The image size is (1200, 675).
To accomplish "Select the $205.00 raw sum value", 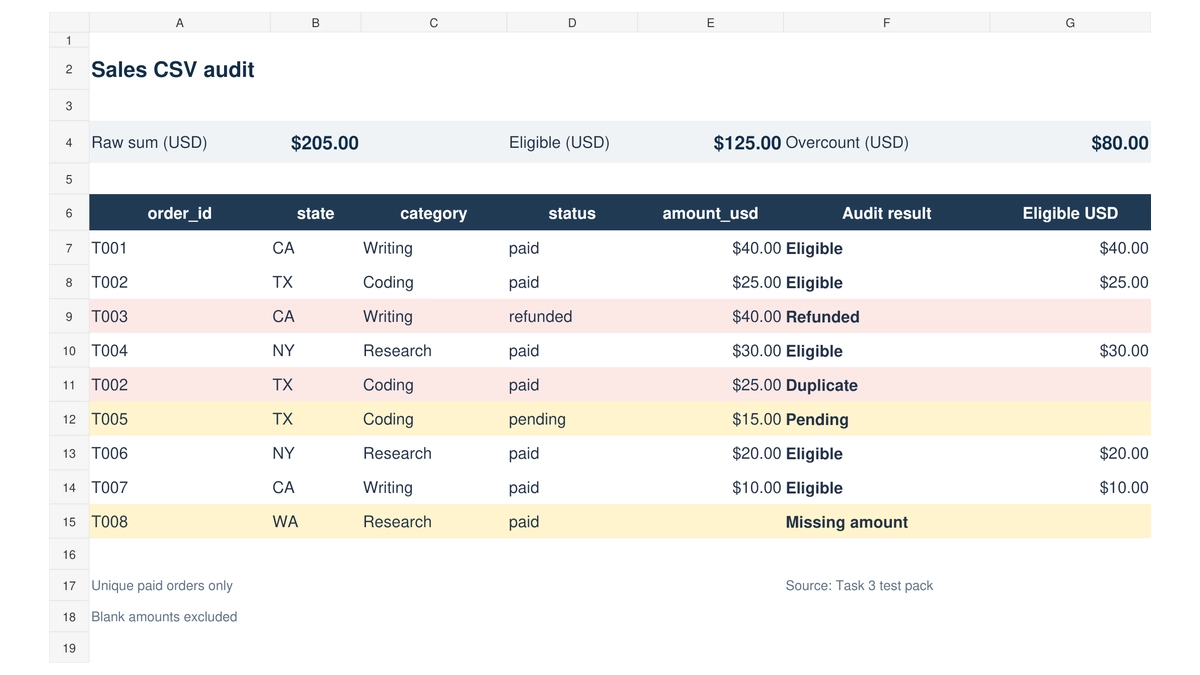I will point(315,143).
